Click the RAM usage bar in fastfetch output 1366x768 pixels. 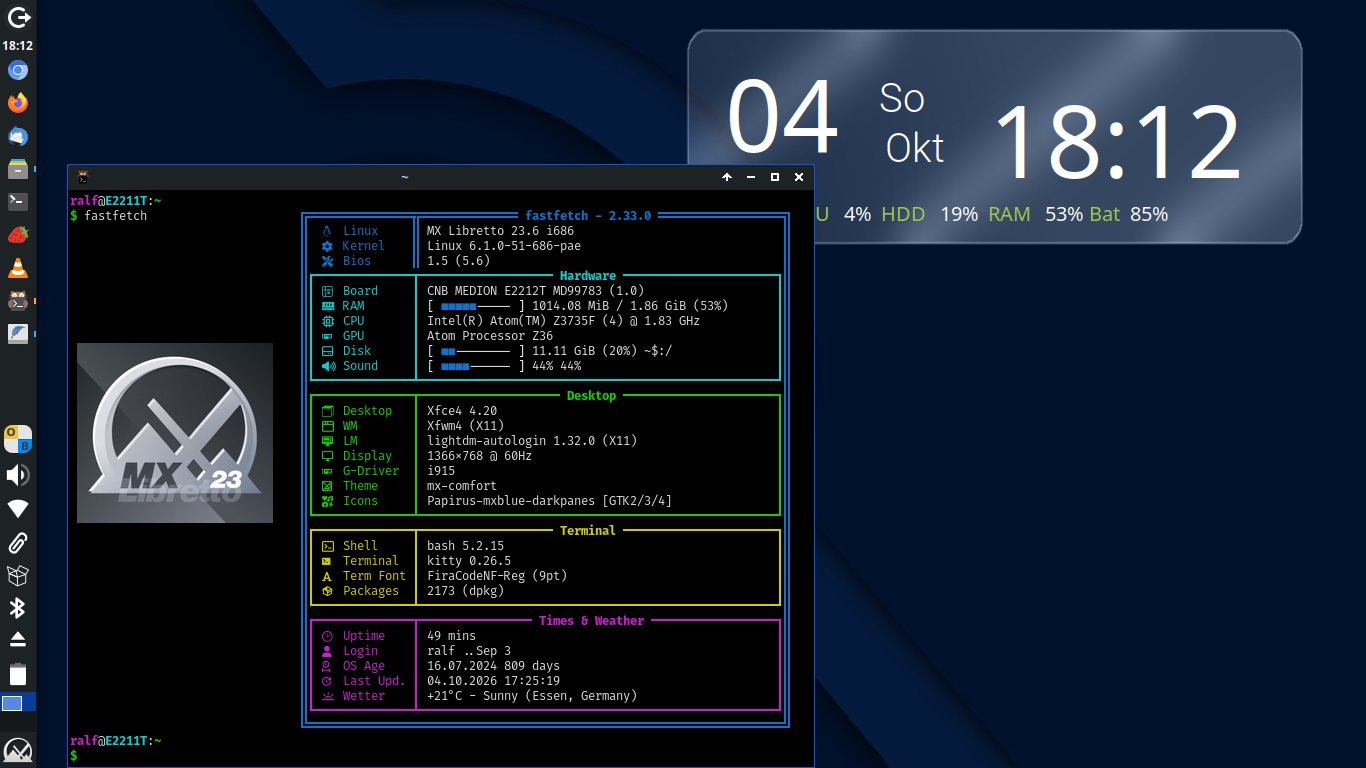pyautogui.click(x=476, y=306)
